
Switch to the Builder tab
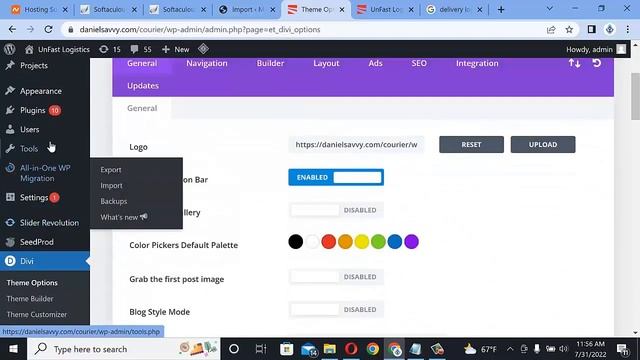coord(270,63)
